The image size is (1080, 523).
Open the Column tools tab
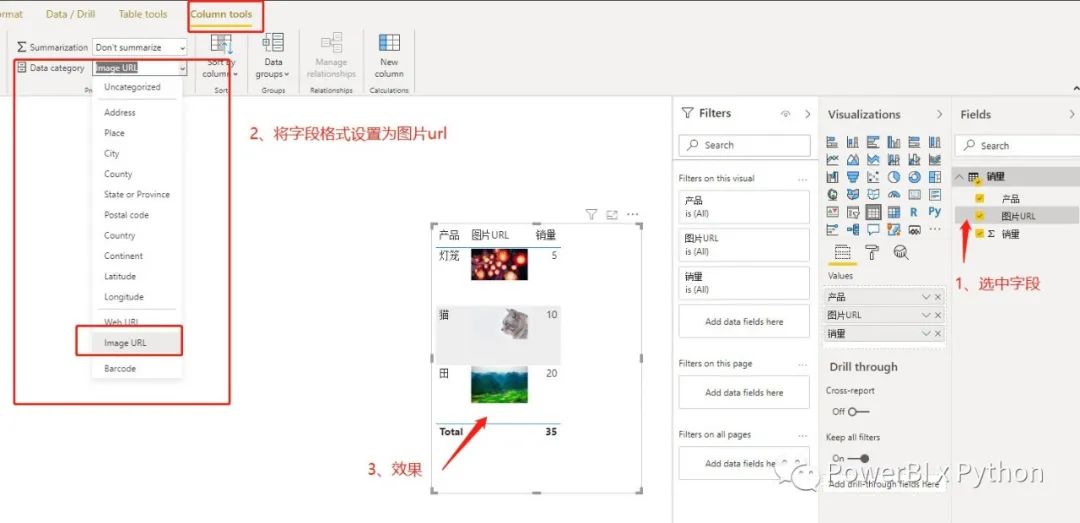221,14
